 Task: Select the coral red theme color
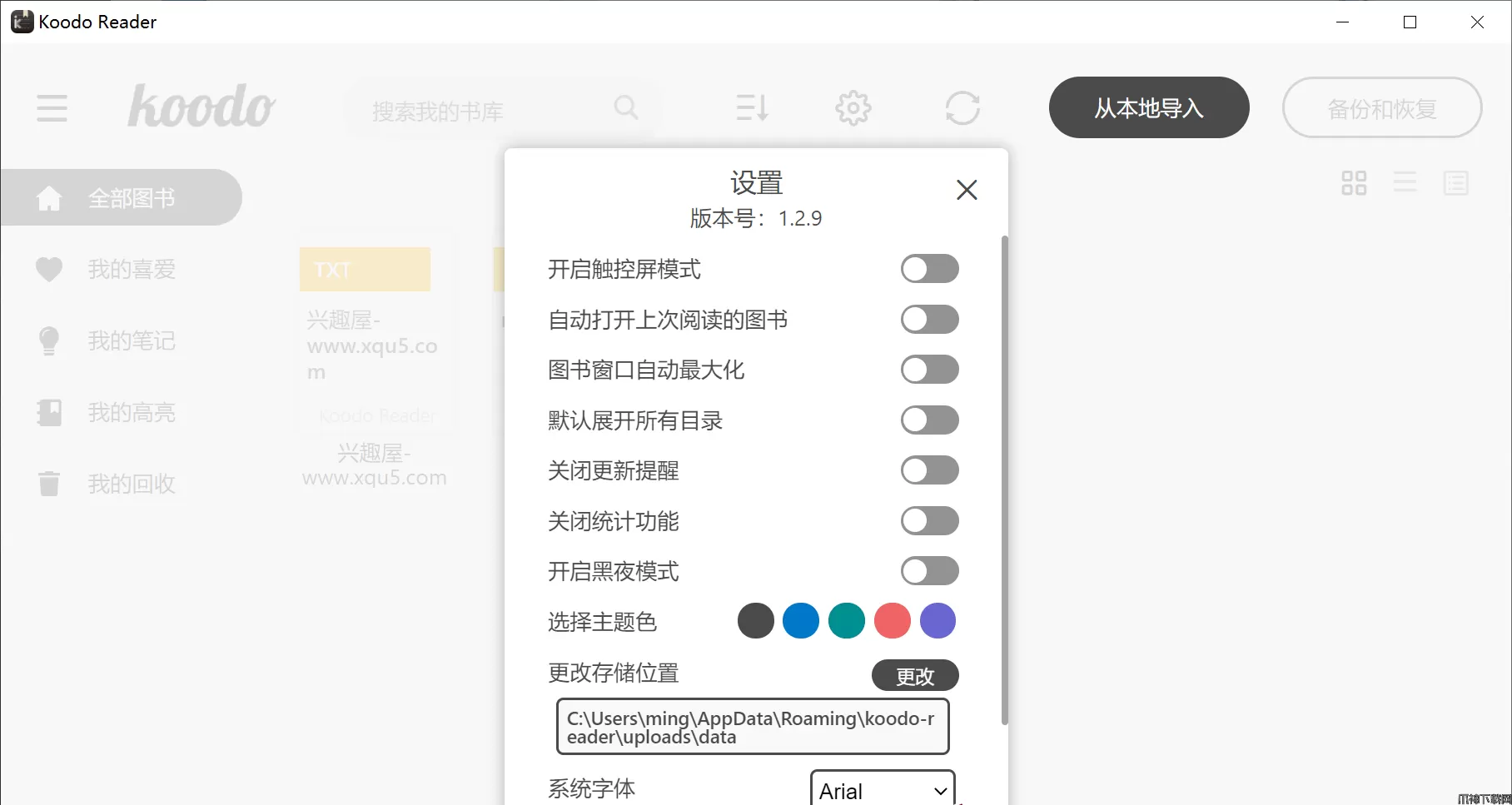(x=893, y=621)
